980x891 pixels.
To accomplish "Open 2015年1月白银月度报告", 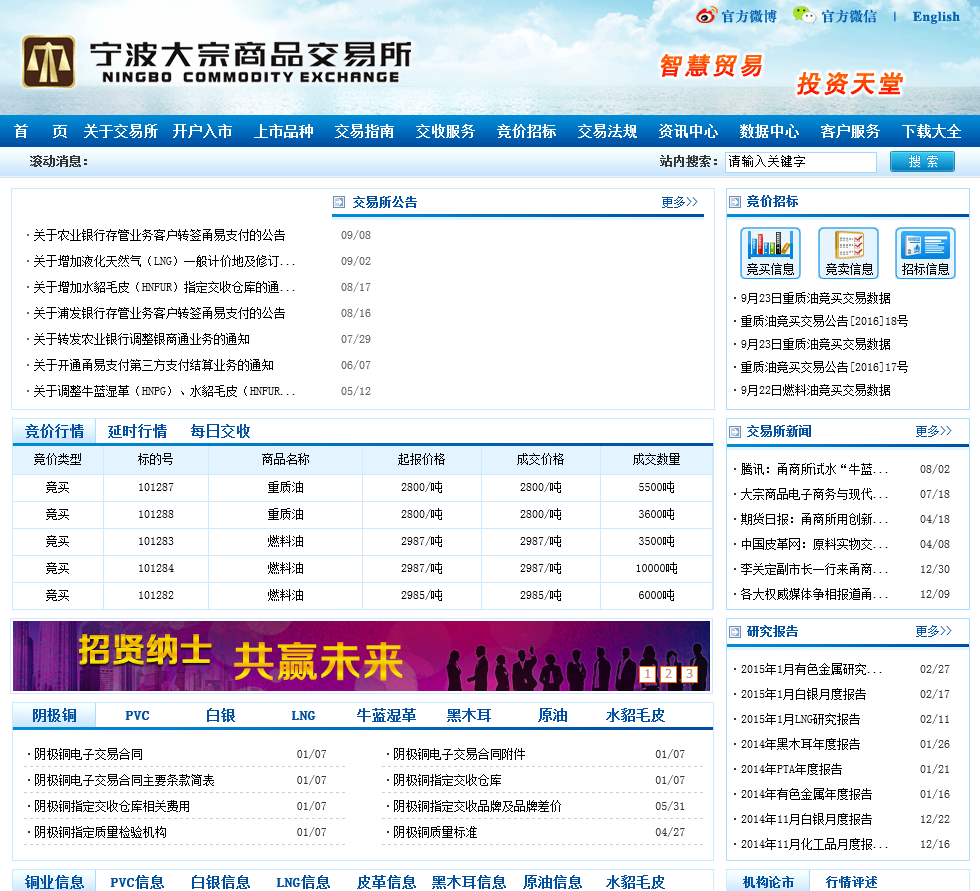I will pos(803,694).
